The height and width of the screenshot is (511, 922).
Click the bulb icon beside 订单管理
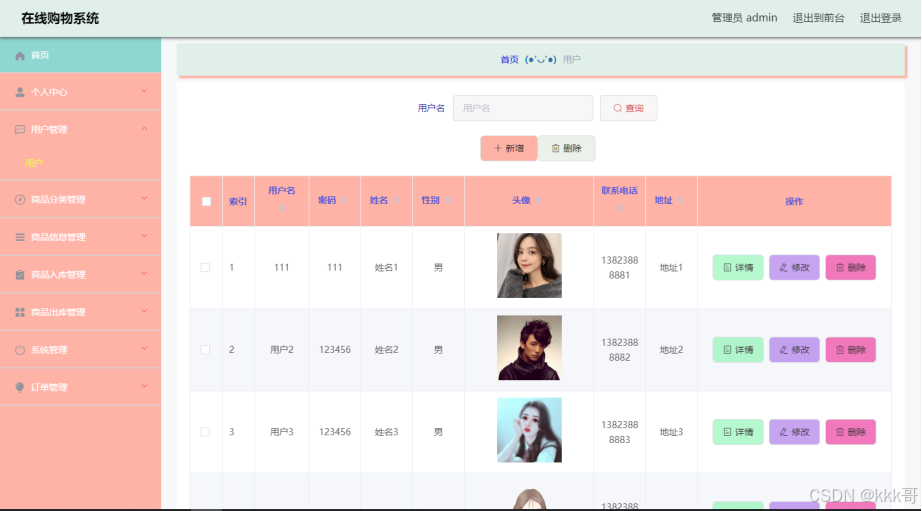point(20,387)
